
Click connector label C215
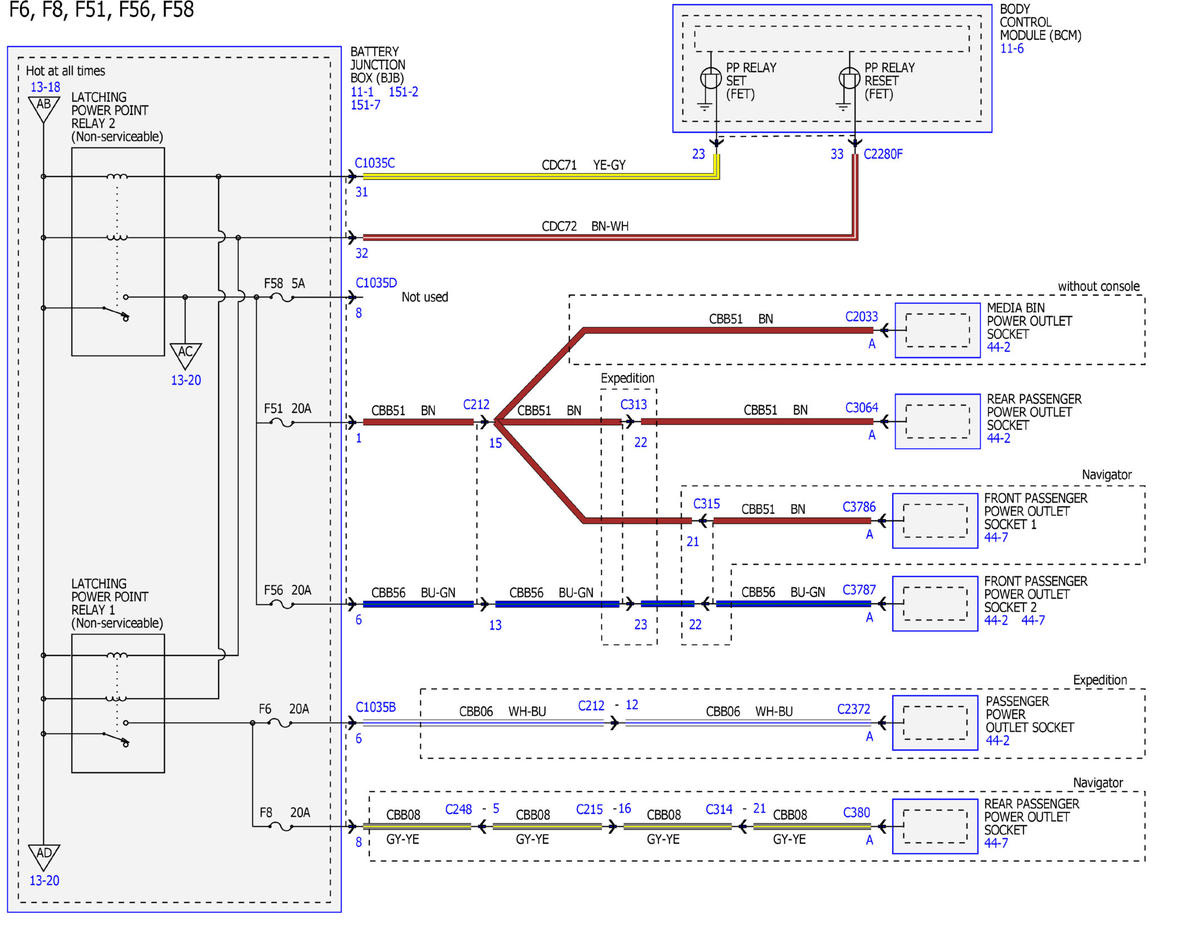pyautogui.click(x=589, y=809)
